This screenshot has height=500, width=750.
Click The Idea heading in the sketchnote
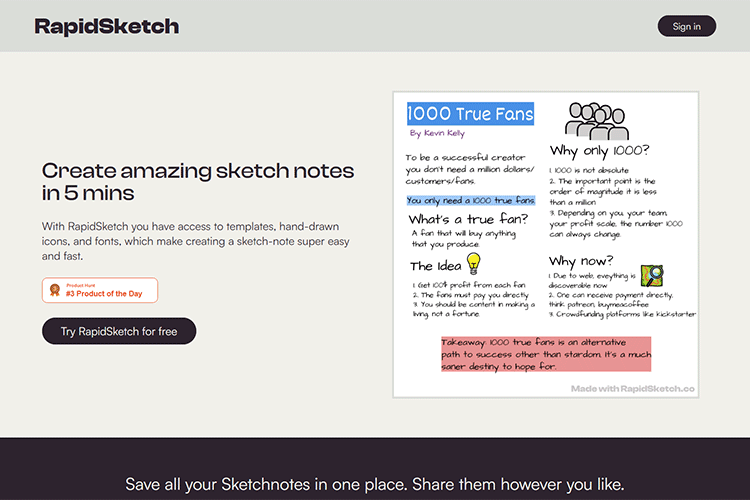click(435, 266)
